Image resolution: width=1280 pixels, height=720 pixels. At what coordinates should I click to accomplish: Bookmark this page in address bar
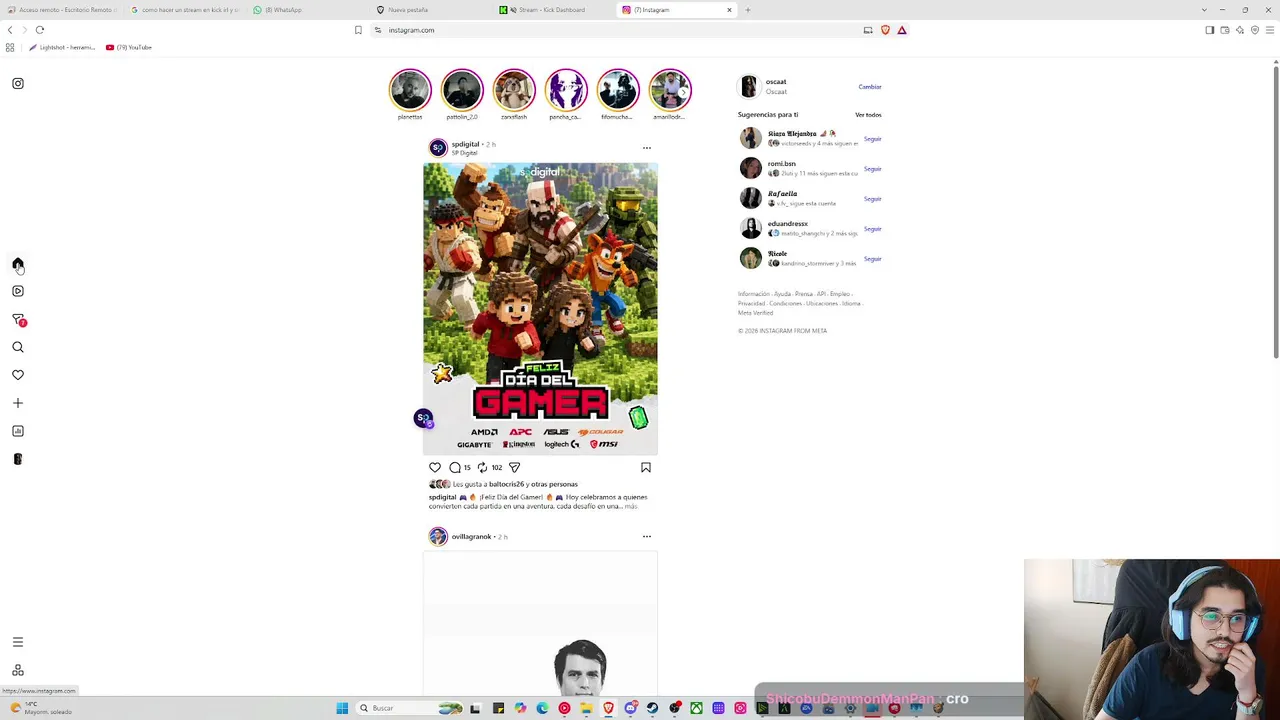[358, 30]
